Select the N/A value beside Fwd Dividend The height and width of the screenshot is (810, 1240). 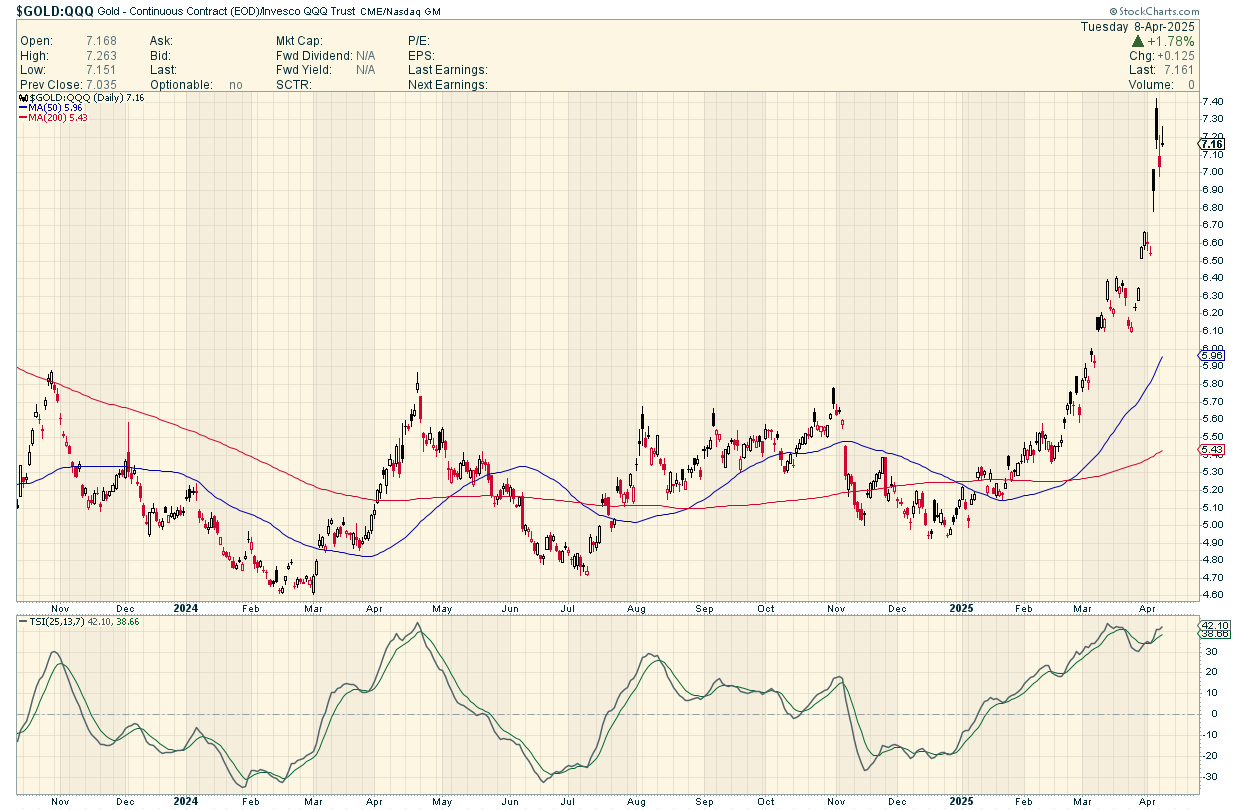(x=365, y=56)
